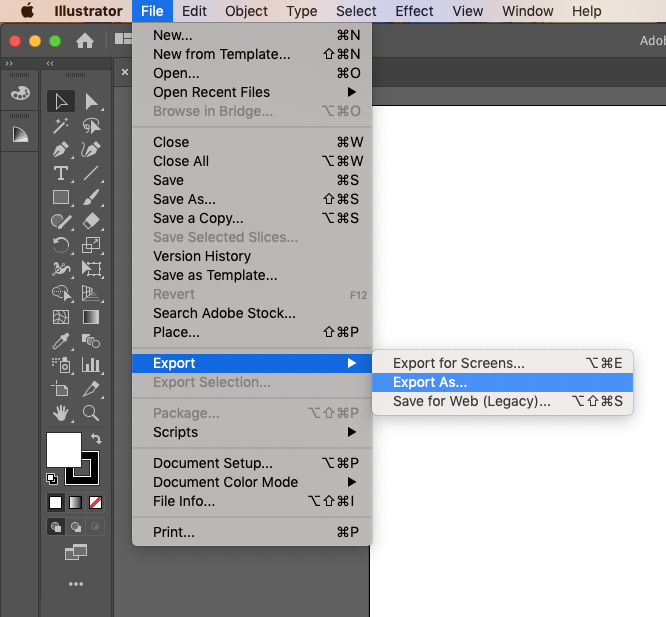
Task: Select the Hand tool
Action: click(61, 413)
